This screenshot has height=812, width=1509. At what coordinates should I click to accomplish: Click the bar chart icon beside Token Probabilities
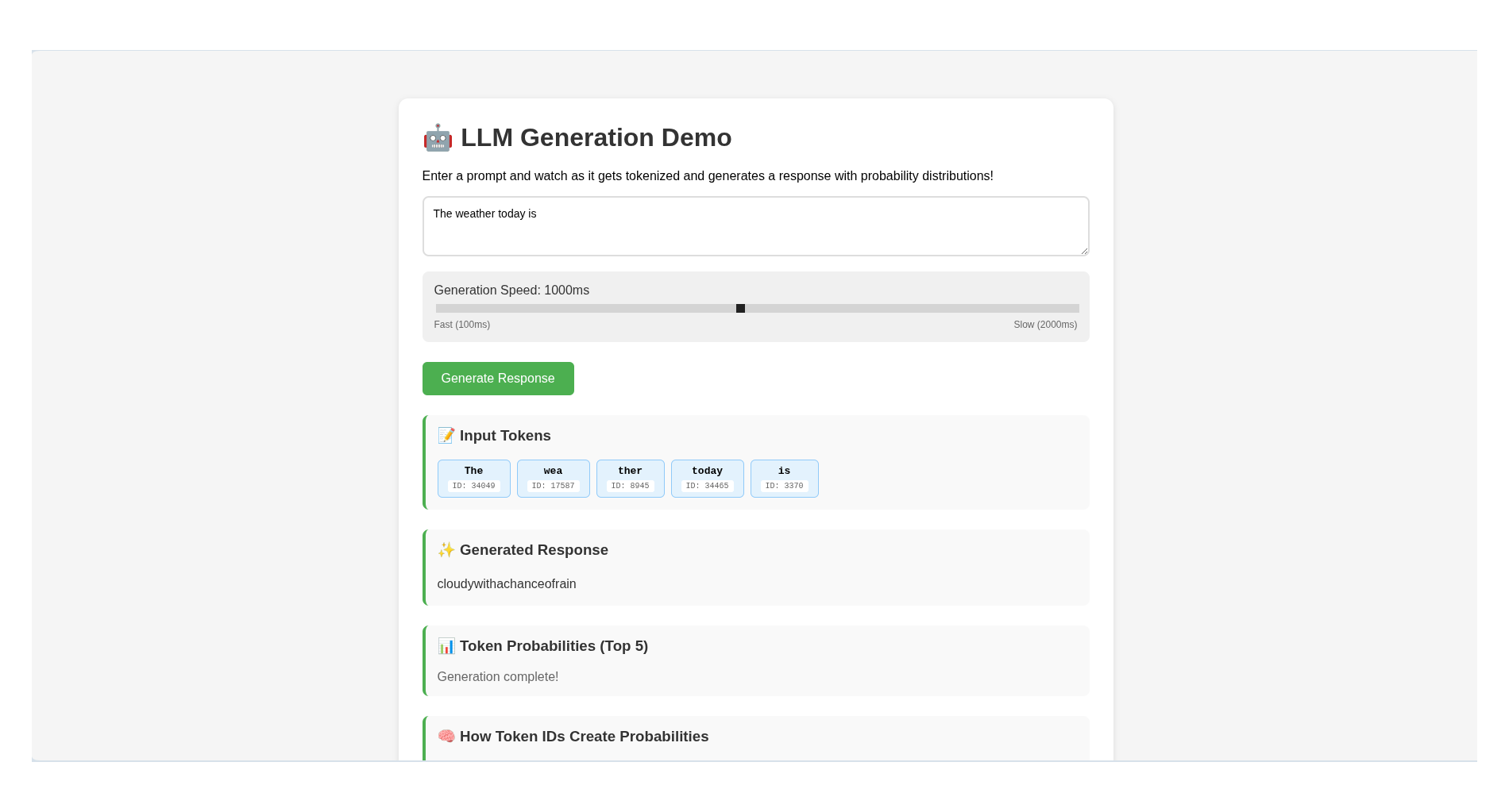(x=446, y=646)
